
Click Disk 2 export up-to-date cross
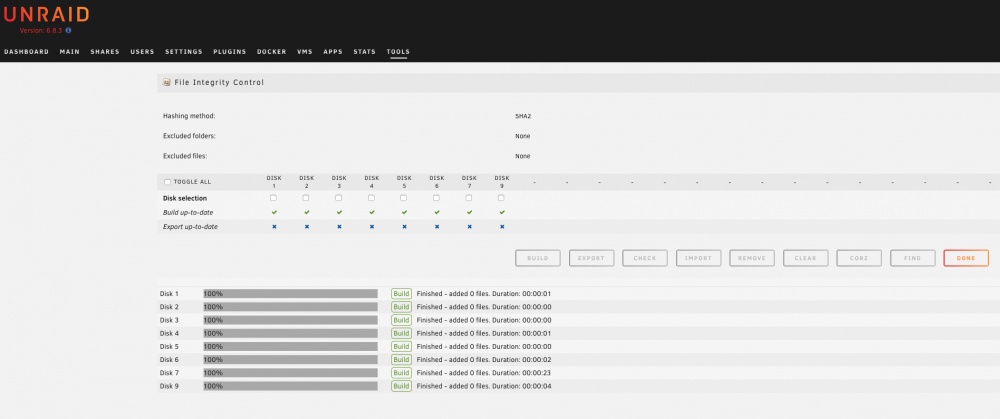tap(306, 226)
